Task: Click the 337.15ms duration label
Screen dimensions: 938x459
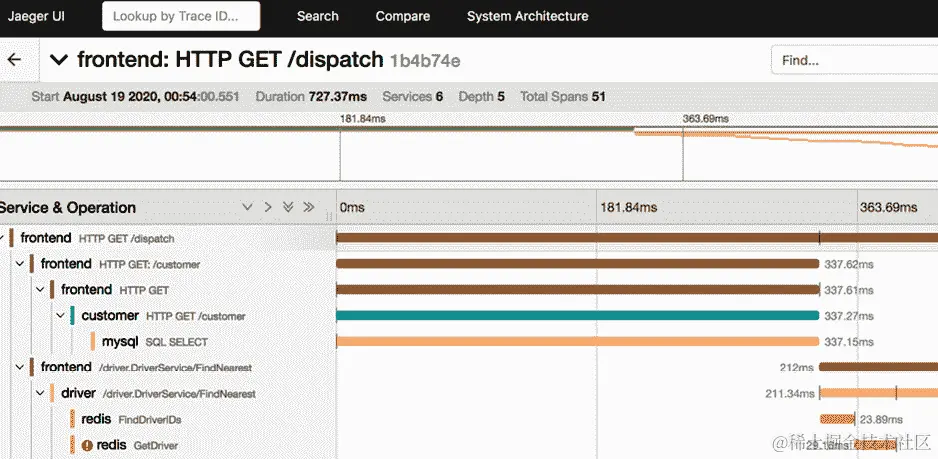Action: [849, 342]
